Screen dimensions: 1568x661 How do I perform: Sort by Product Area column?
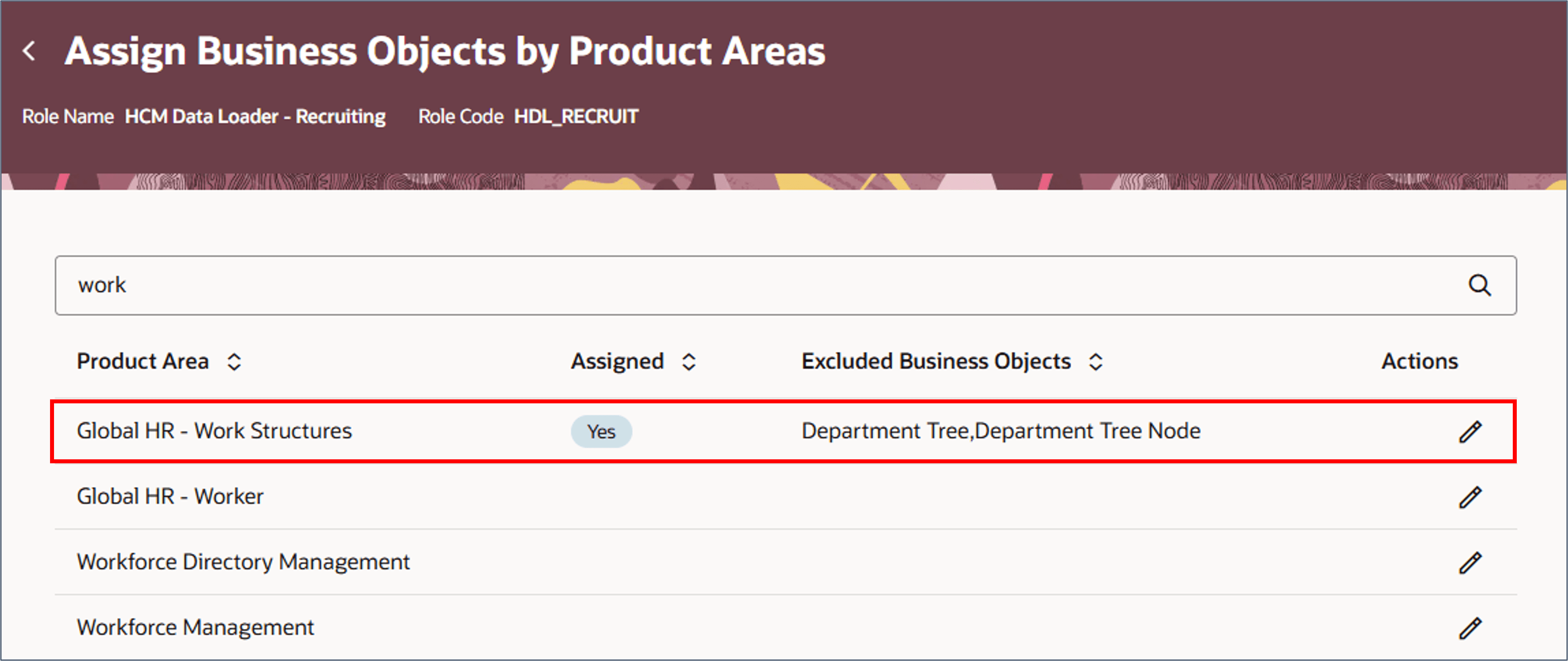click(234, 362)
